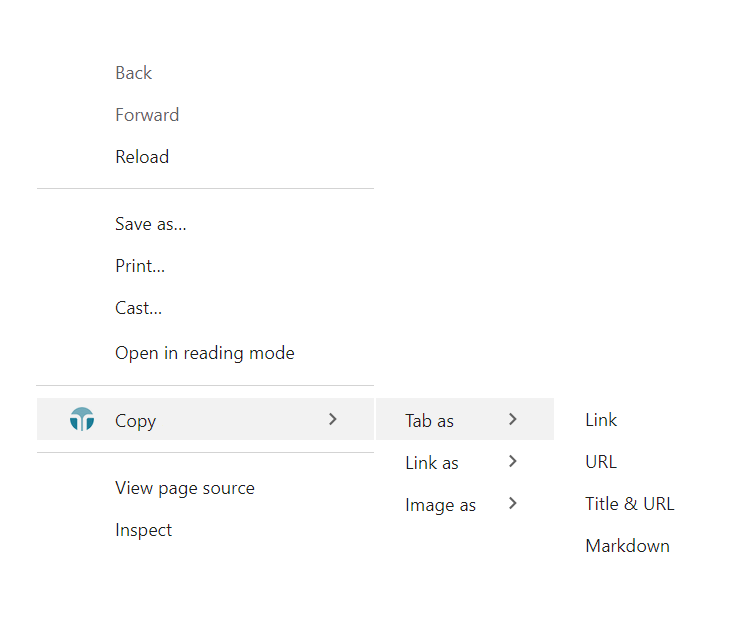
Task: Expand the Link as submenu chevron
Action: pyautogui.click(x=513, y=462)
